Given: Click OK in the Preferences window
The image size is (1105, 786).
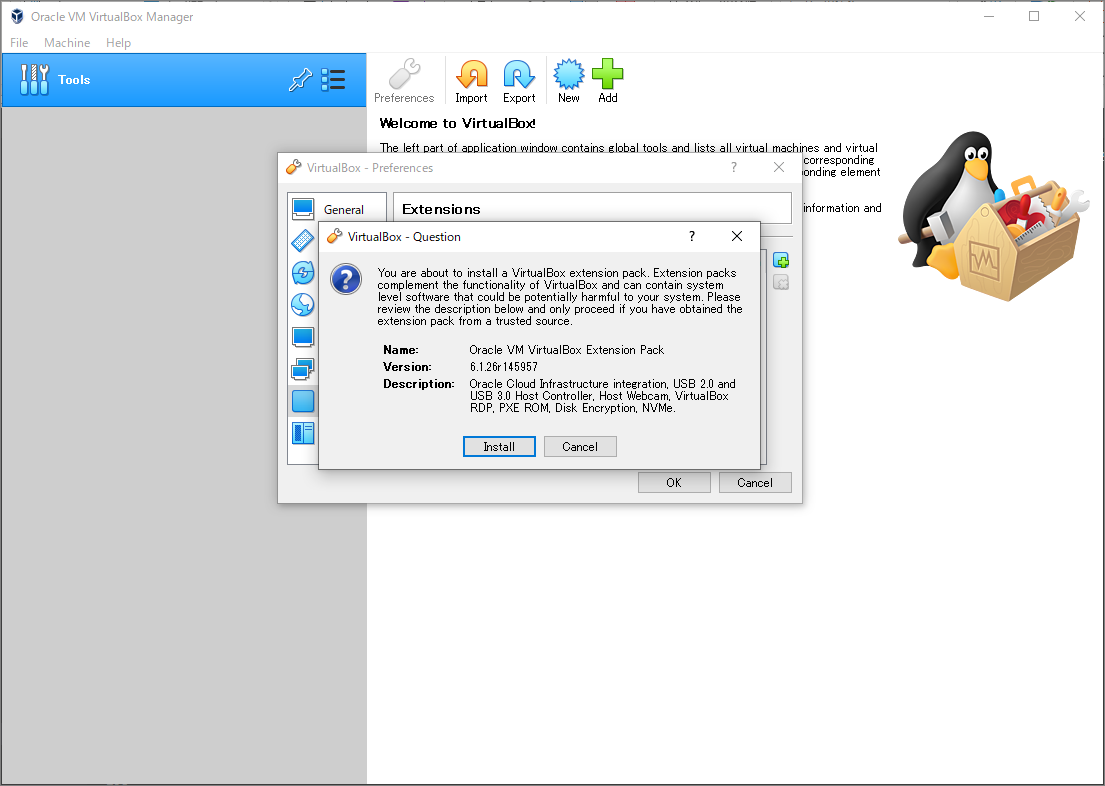Looking at the screenshot, I should click(674, 482).
